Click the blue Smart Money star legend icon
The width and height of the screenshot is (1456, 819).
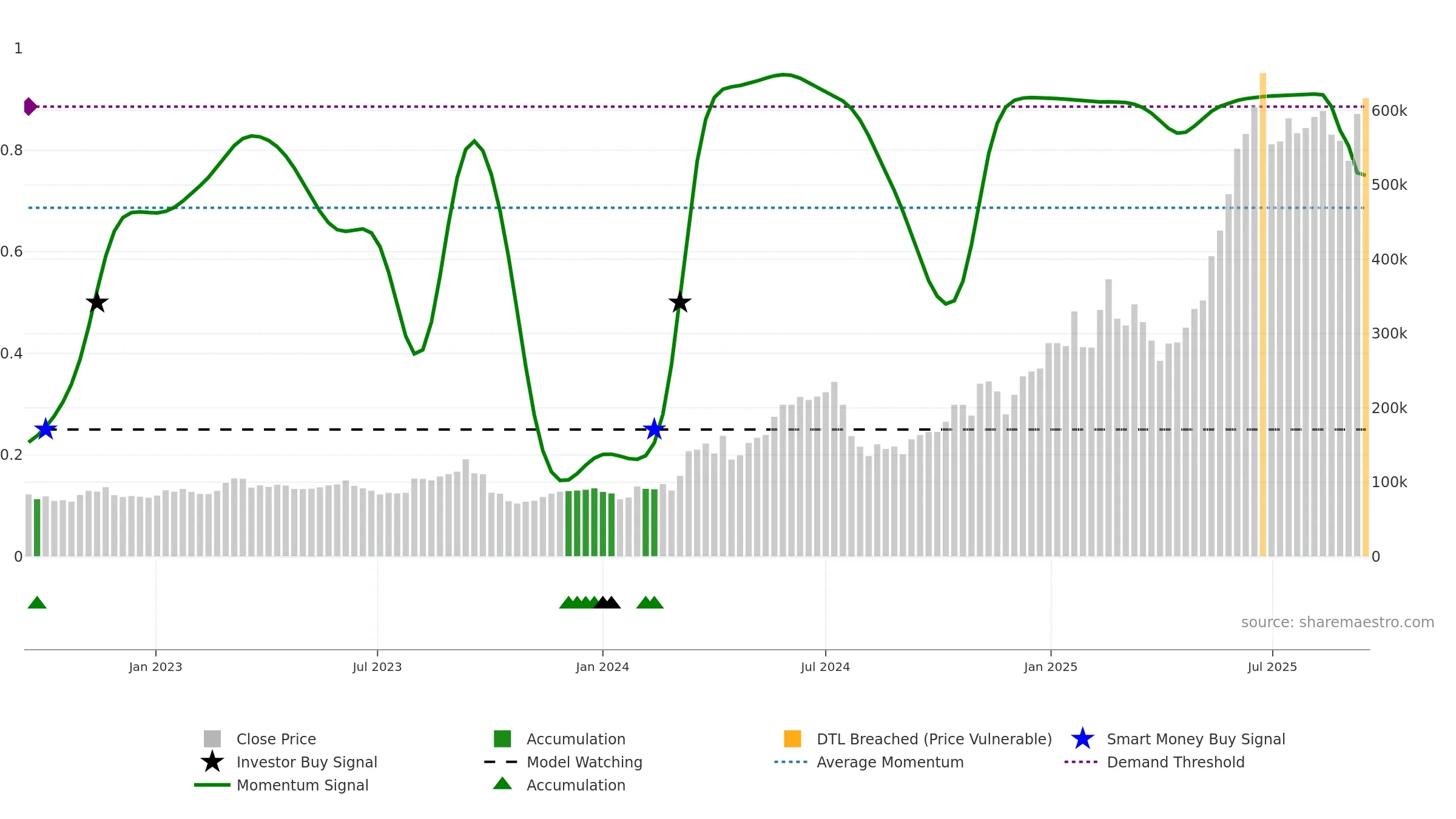point(1082,739)
